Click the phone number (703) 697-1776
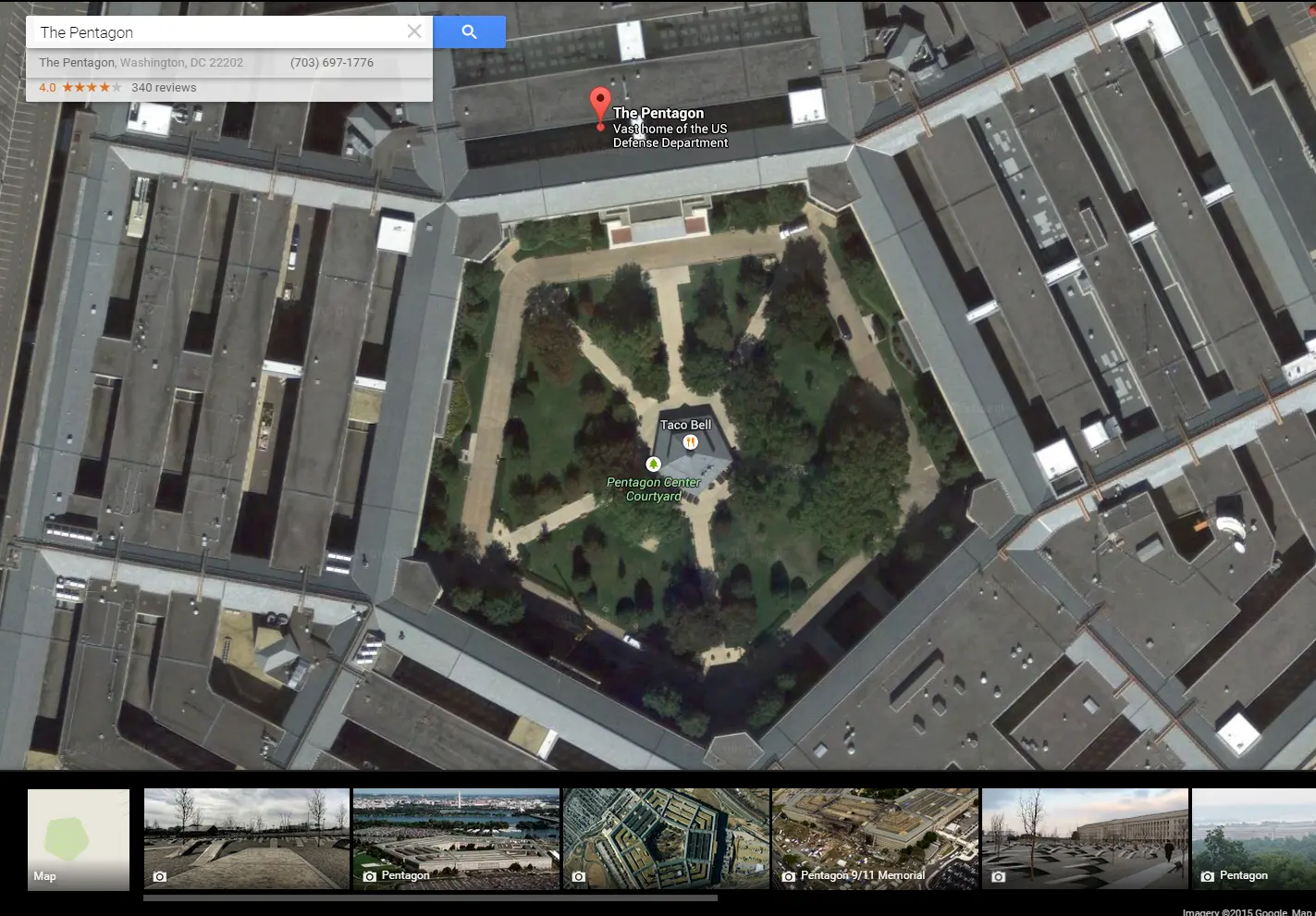Image resolution: width=1316 pixels, height=916 pixels. pyautogui.click(x=332, y=63)
